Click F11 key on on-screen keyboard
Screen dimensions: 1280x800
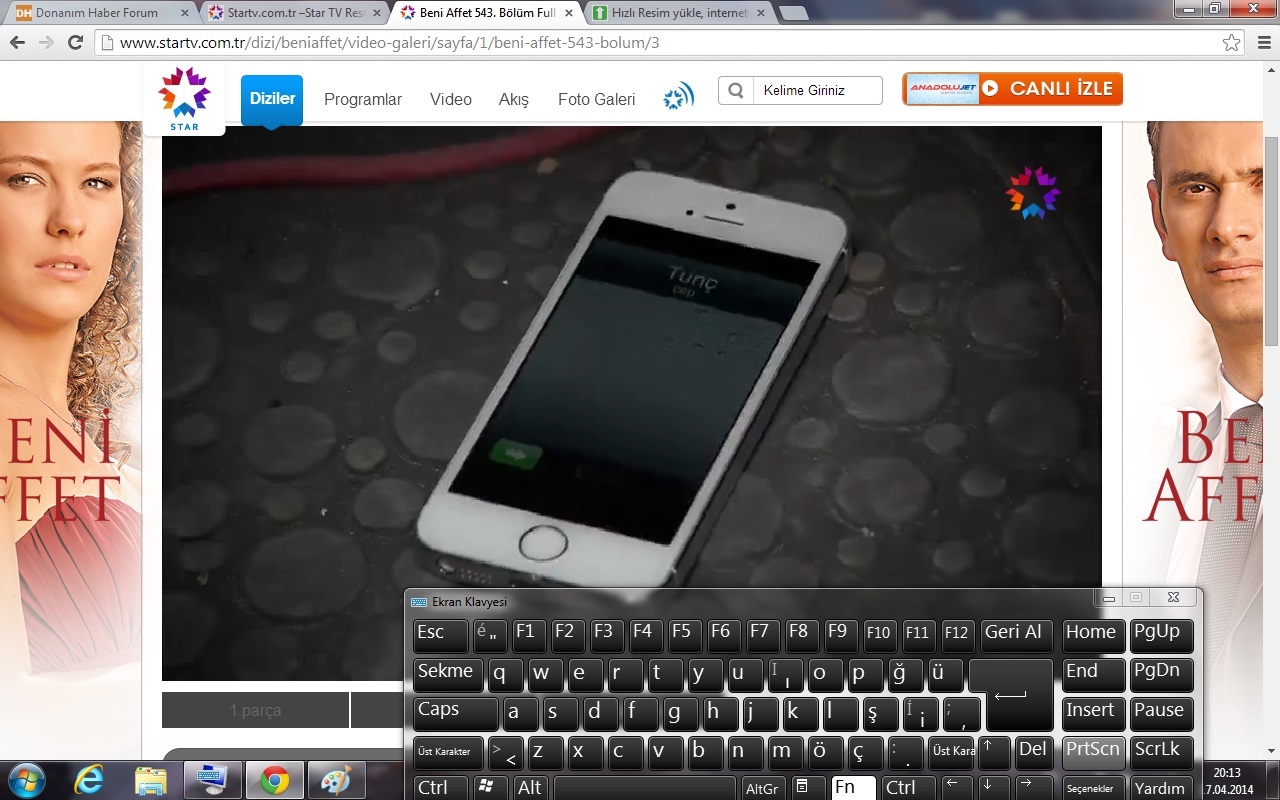[x=918, y=636]
